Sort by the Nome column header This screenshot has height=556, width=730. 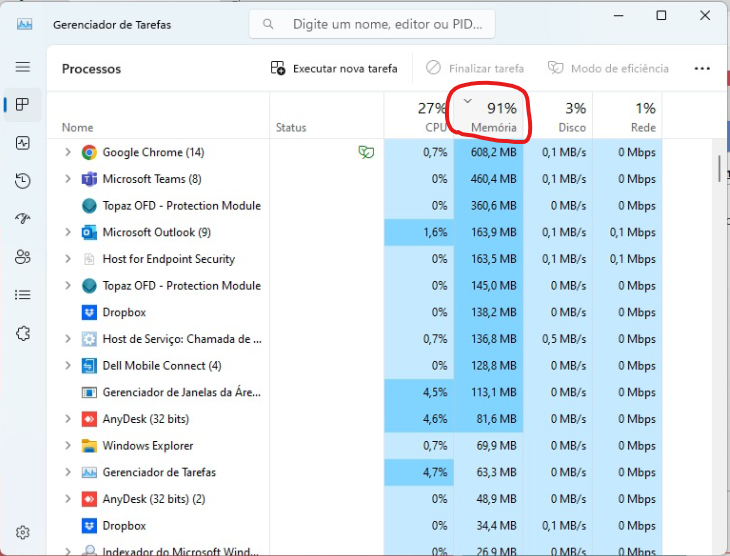(158, 115)
